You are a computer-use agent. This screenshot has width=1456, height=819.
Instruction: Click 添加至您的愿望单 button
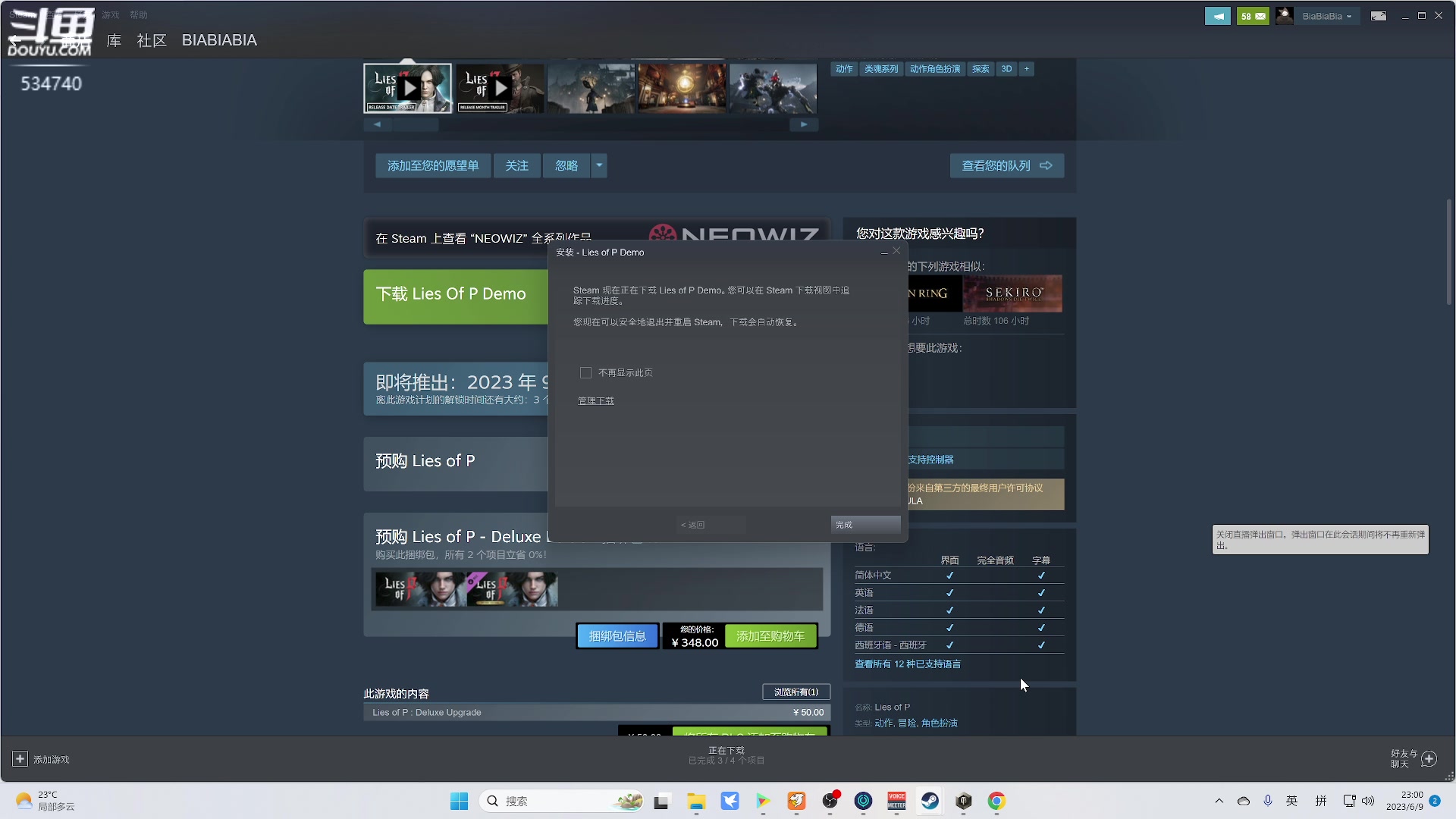pos(433,165)
